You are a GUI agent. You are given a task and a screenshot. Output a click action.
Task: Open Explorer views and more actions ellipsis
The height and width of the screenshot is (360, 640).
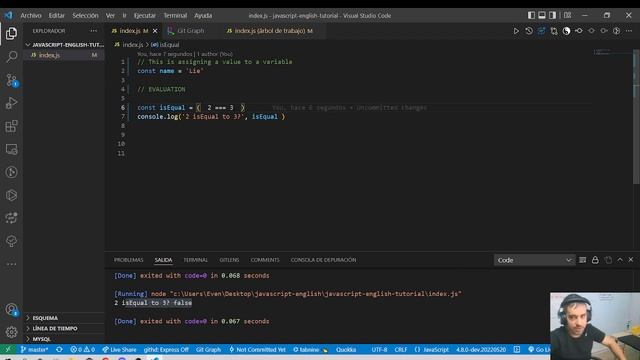tap(94, 31)
